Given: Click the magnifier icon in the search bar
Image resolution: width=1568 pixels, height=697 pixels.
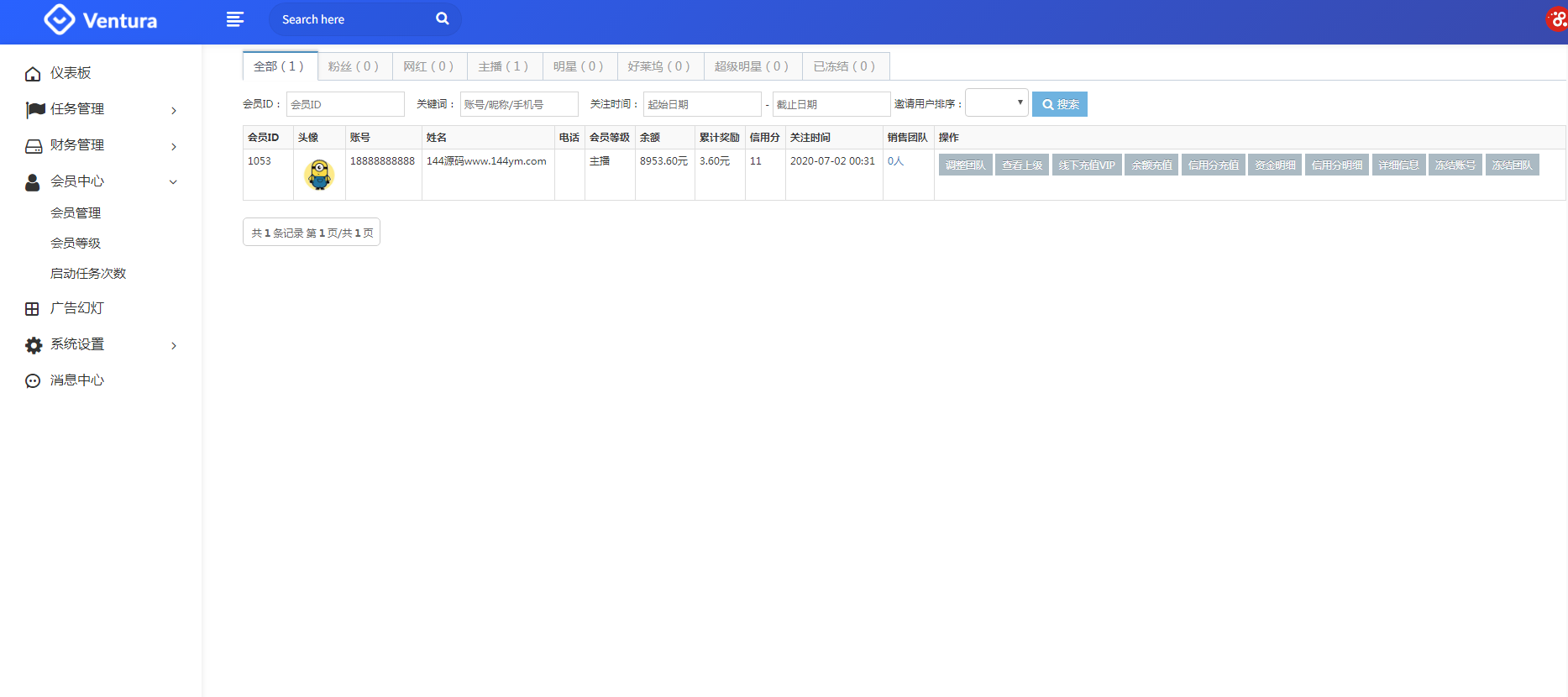Looking at the screenshot, I should (442, 18).
